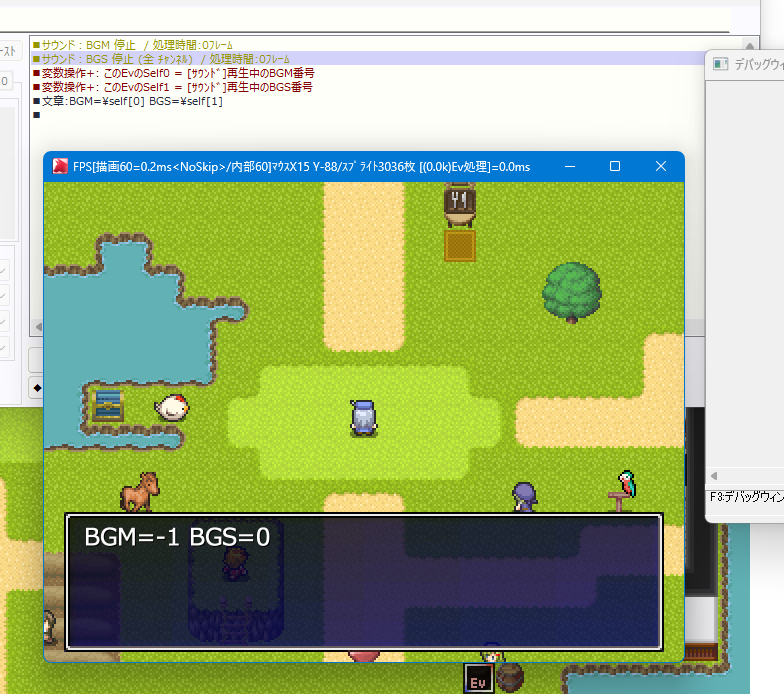
Task: Maximize the game test window
Action: pyautogui.click(x=615, y=166)
